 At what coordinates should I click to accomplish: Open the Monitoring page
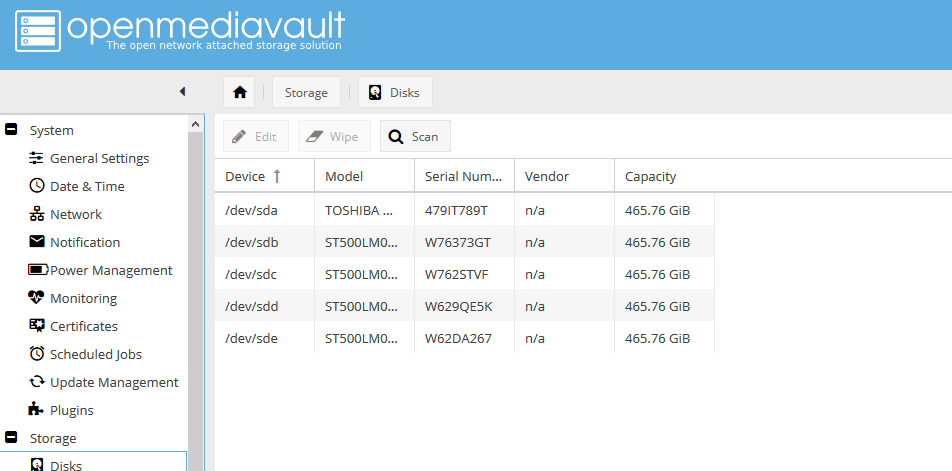pyautogui.click(x=83, y=298)
